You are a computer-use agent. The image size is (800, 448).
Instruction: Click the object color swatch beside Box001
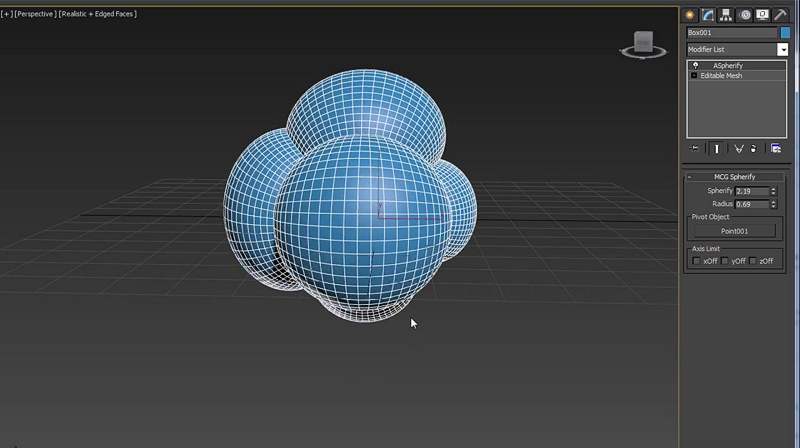point(785,33)
